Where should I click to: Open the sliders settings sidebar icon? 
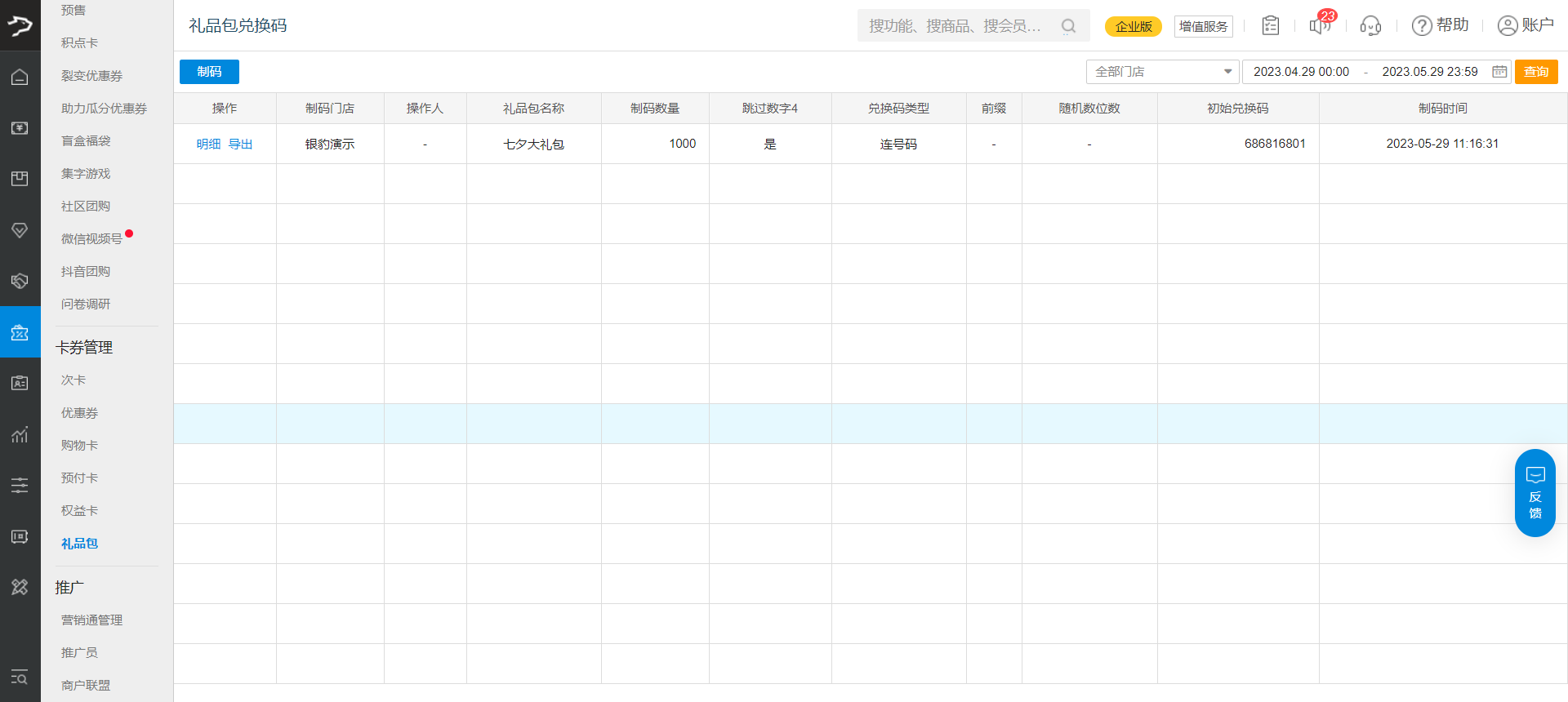pyautogui.click(x=20, y=485)
